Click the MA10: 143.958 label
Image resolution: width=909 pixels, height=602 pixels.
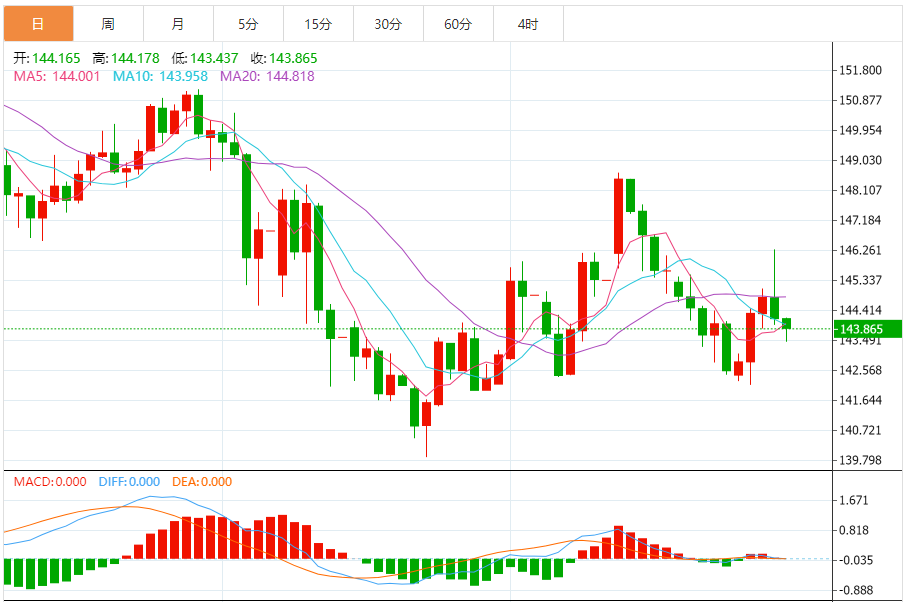tap(160, 76)
